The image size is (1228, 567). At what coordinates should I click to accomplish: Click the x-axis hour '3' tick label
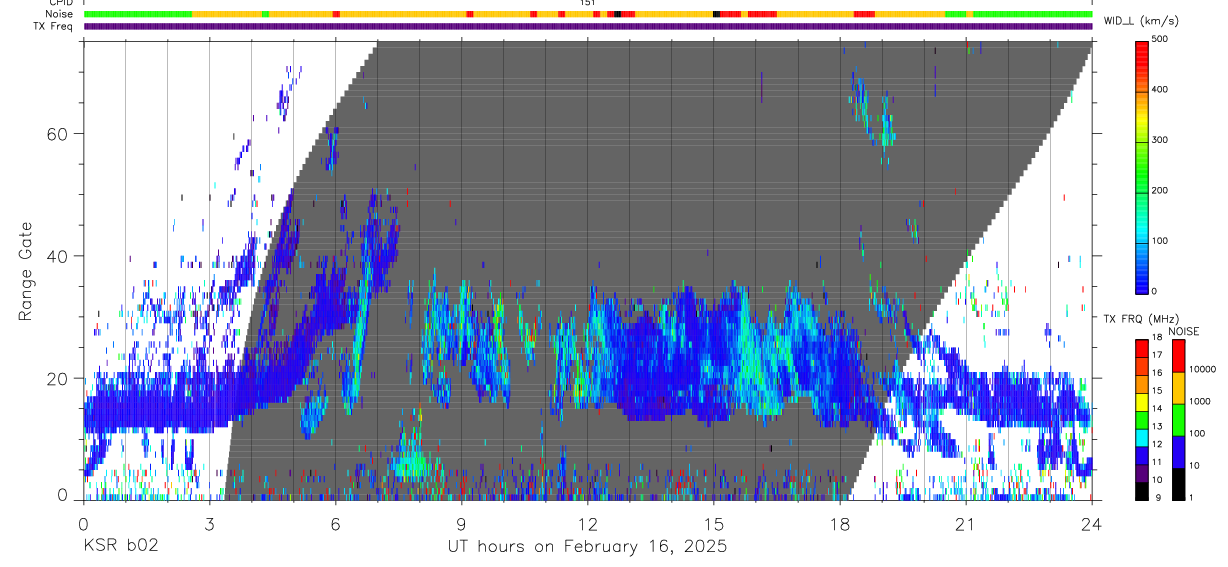coord(209,523)
